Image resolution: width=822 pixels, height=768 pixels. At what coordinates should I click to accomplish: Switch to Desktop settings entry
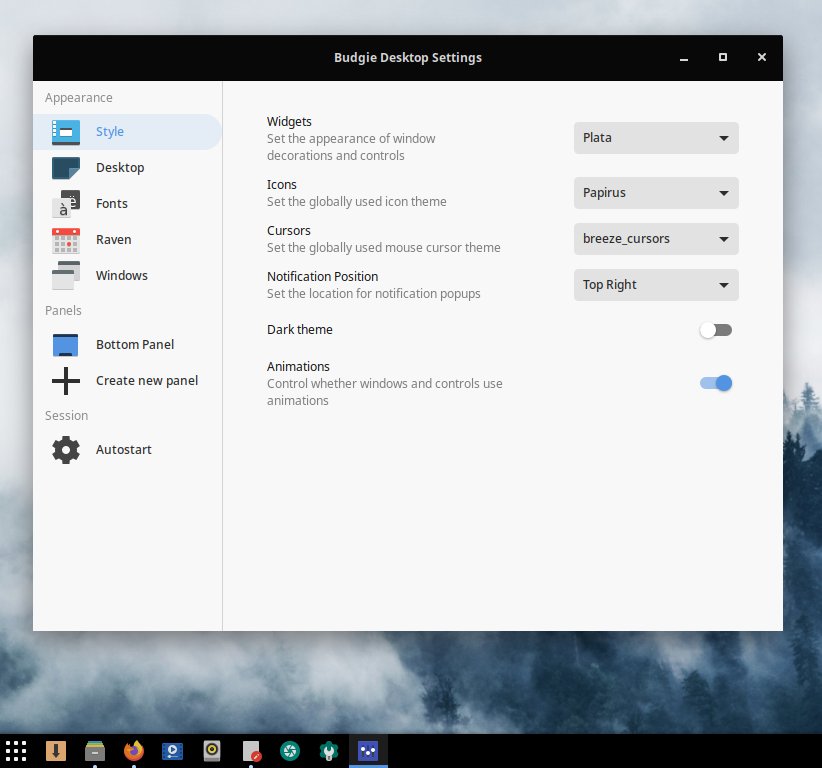(120, 168)
